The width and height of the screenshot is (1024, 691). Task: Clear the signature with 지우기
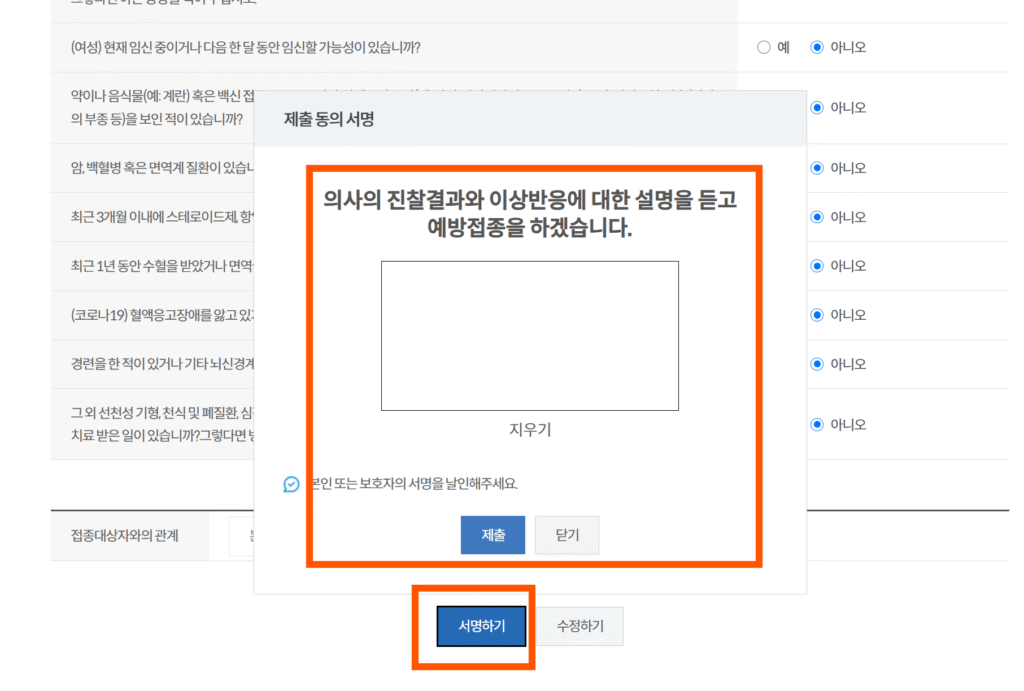click(x=530, y=430)
